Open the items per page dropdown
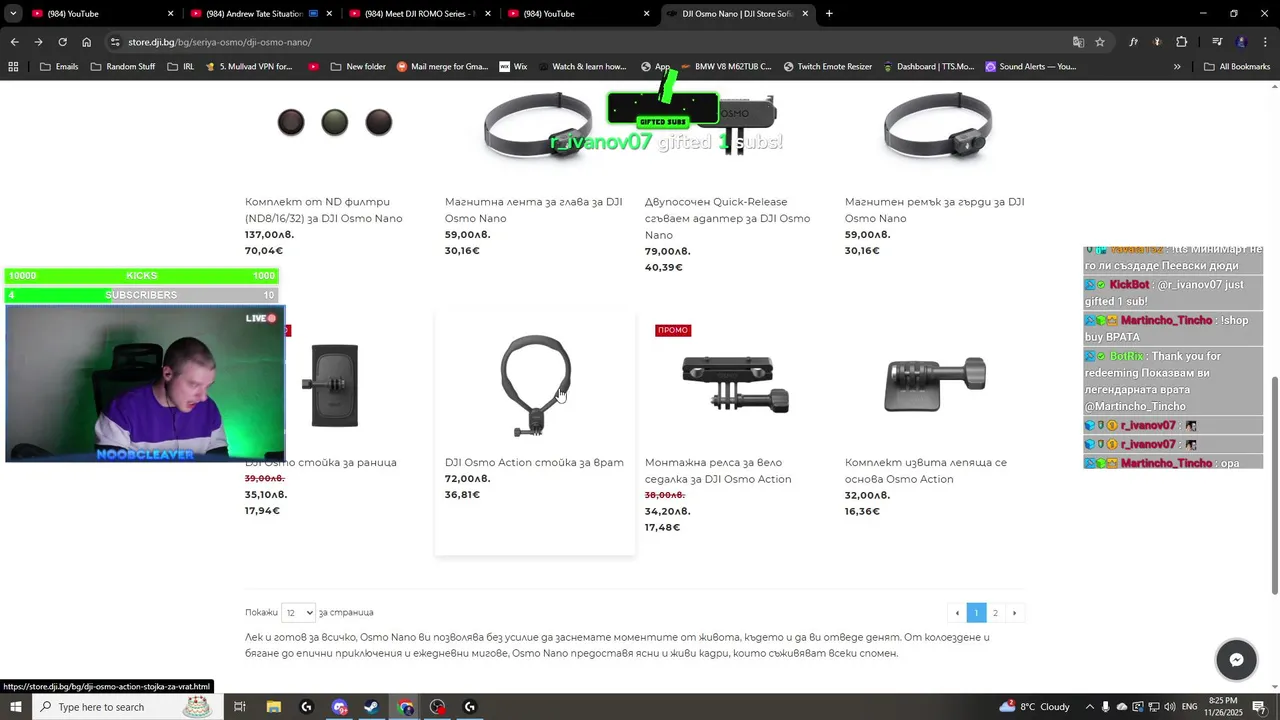The image size is (1280, 720). click(x=298, y=613)
